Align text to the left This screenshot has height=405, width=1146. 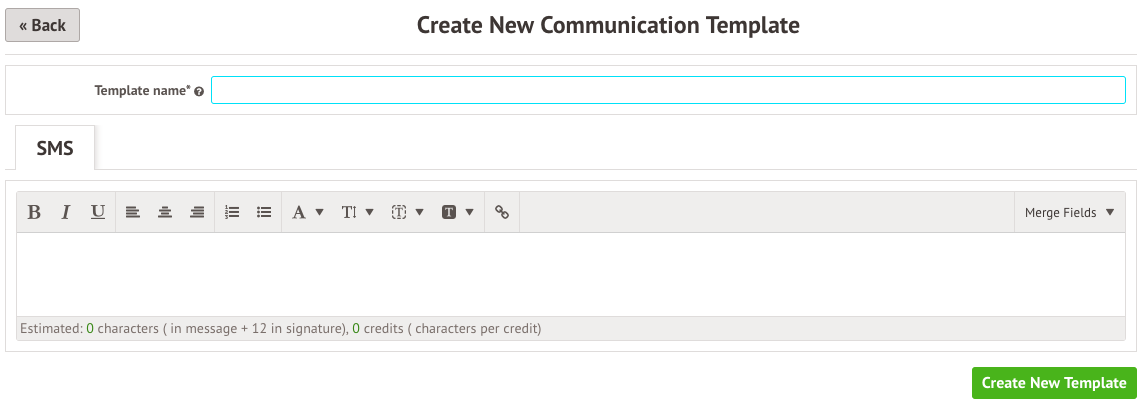point(132,213)
